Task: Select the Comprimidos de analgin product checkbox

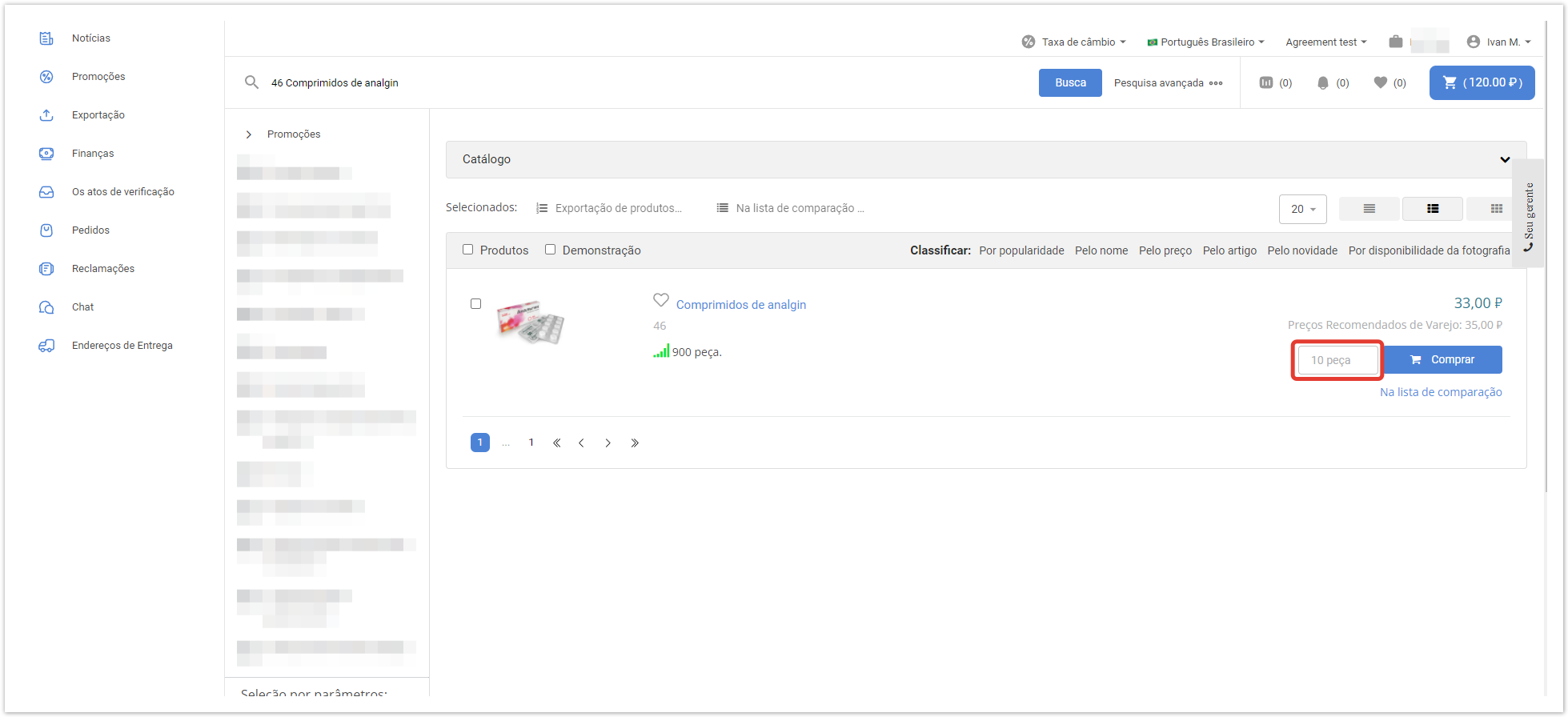Action: click(x=476, y=304)
